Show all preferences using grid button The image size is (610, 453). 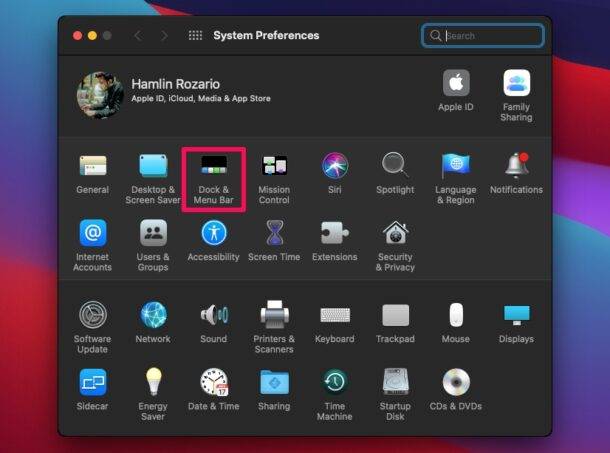195,36
